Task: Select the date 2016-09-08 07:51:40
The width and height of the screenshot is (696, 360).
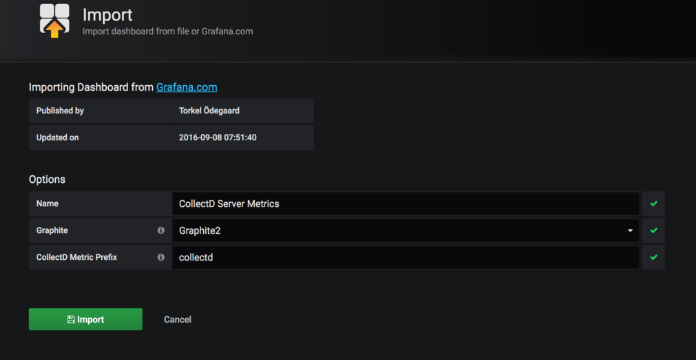Action: [x=218, y=138]
